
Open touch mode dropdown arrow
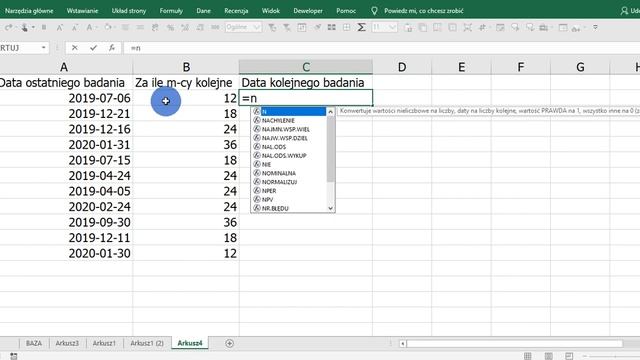pos(33,27)
